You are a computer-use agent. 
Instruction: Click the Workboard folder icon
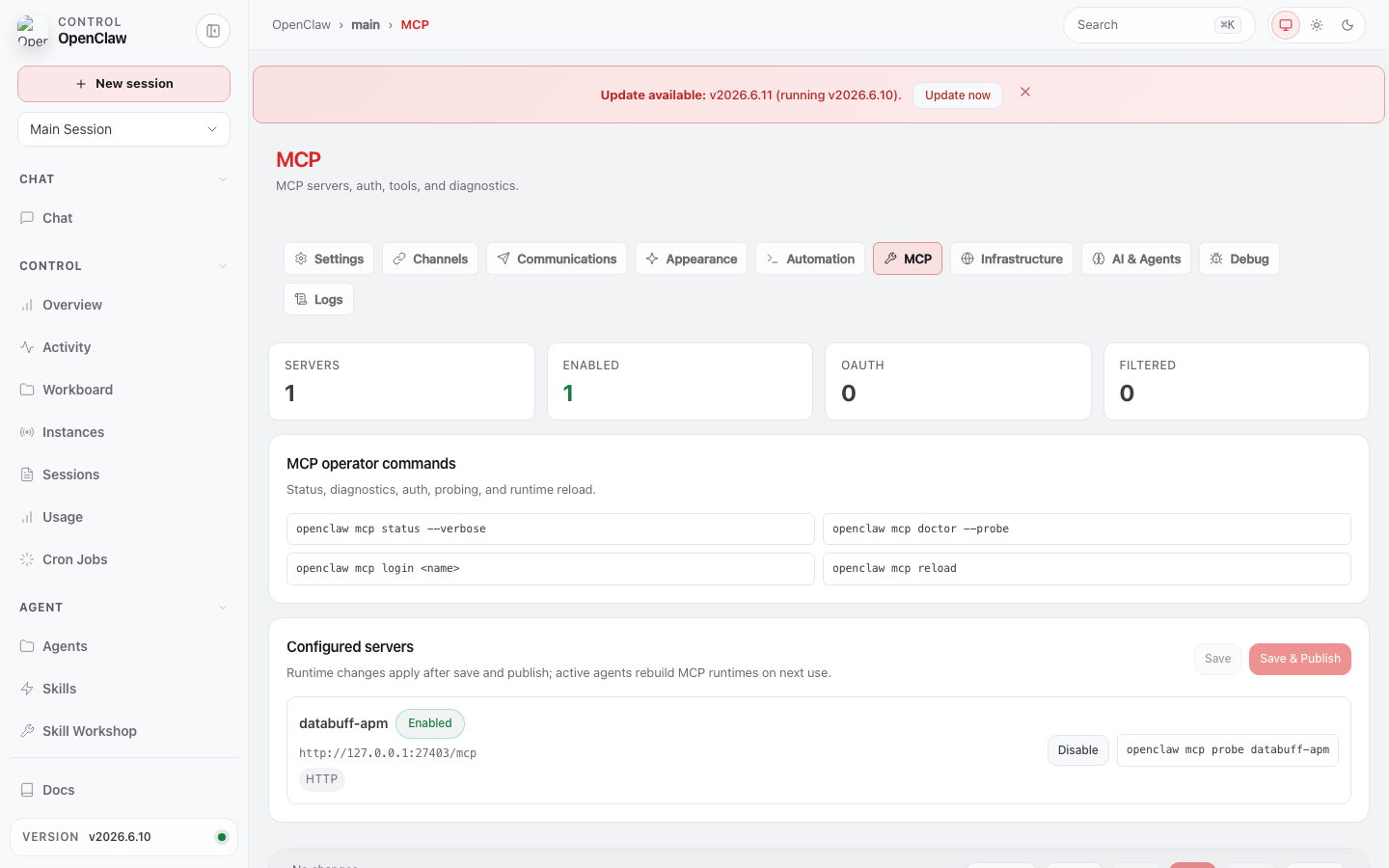point(27,390)
